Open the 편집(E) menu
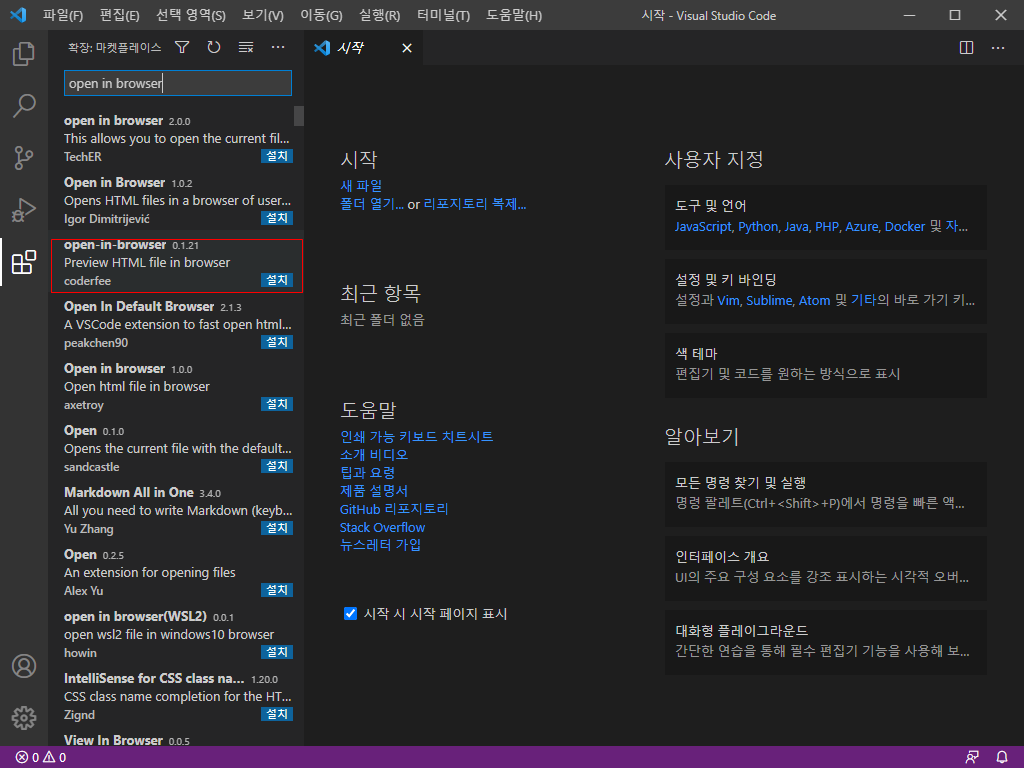Image resolution: width=1024 pixels, height=768 pixels. (120, 15)
